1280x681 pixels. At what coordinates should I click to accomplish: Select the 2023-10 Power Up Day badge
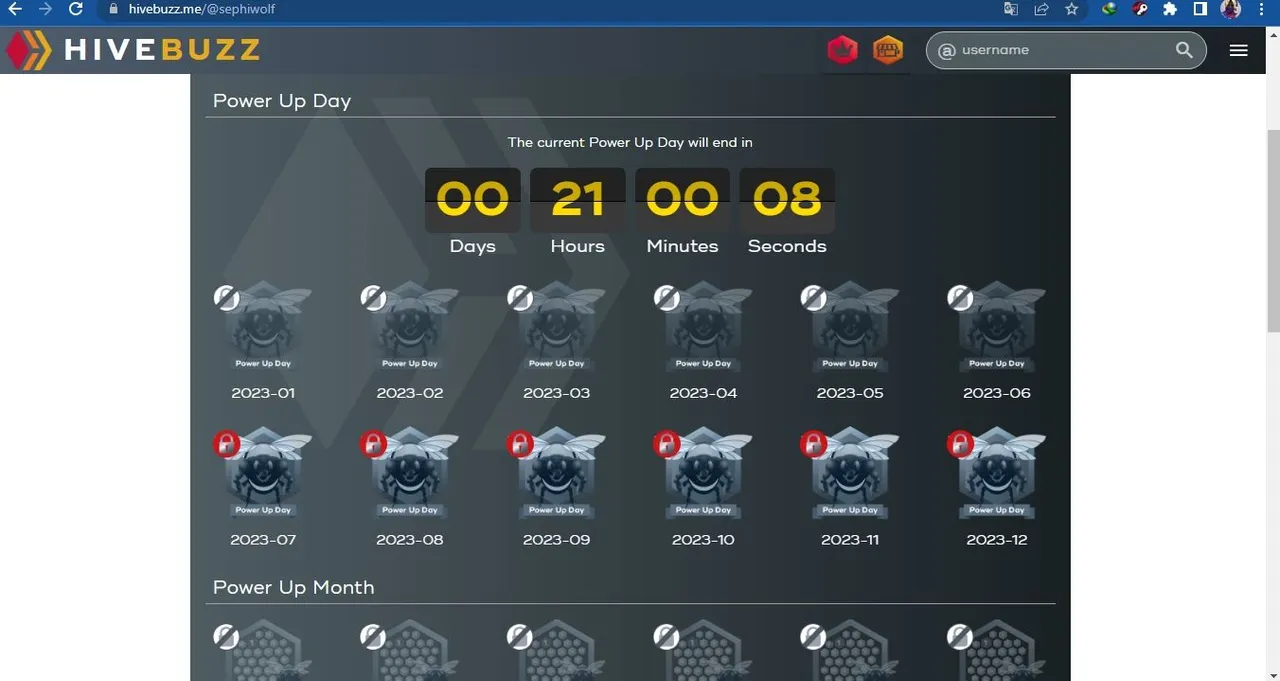(703, 474)
